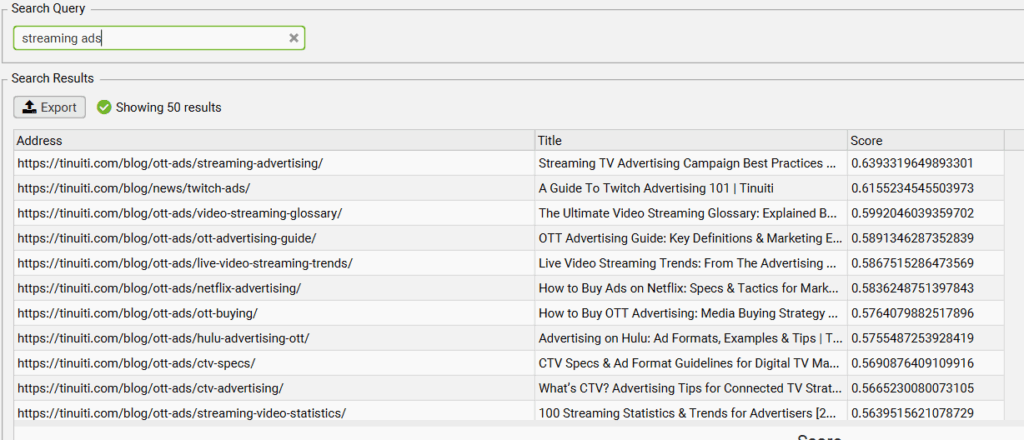
Task: Sort results by the Title column header
Action: [691, 140]
